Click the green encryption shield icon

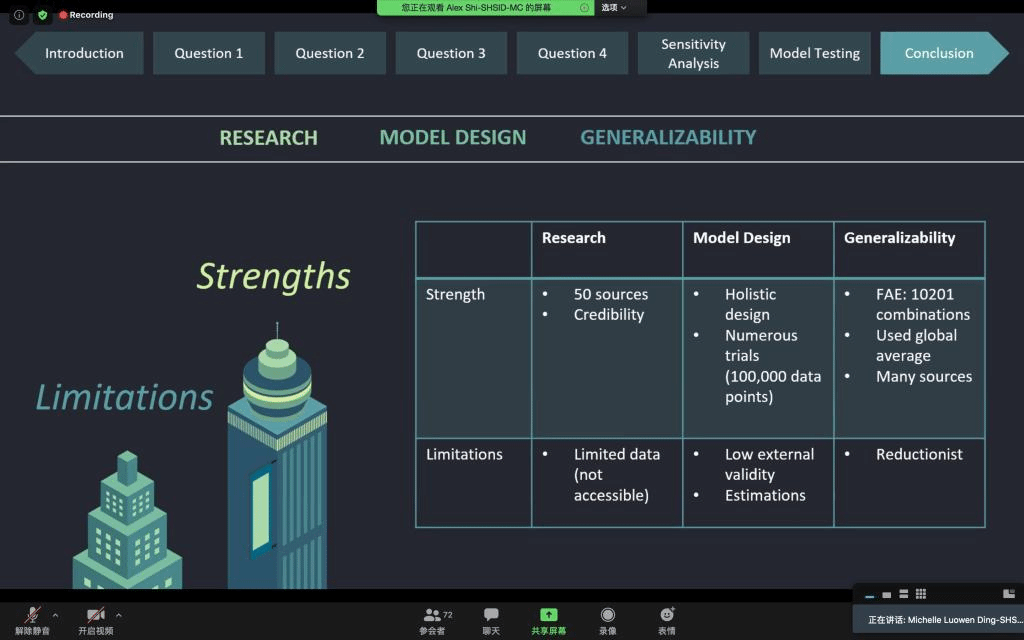pyautogui.click(x=42, y=14)
